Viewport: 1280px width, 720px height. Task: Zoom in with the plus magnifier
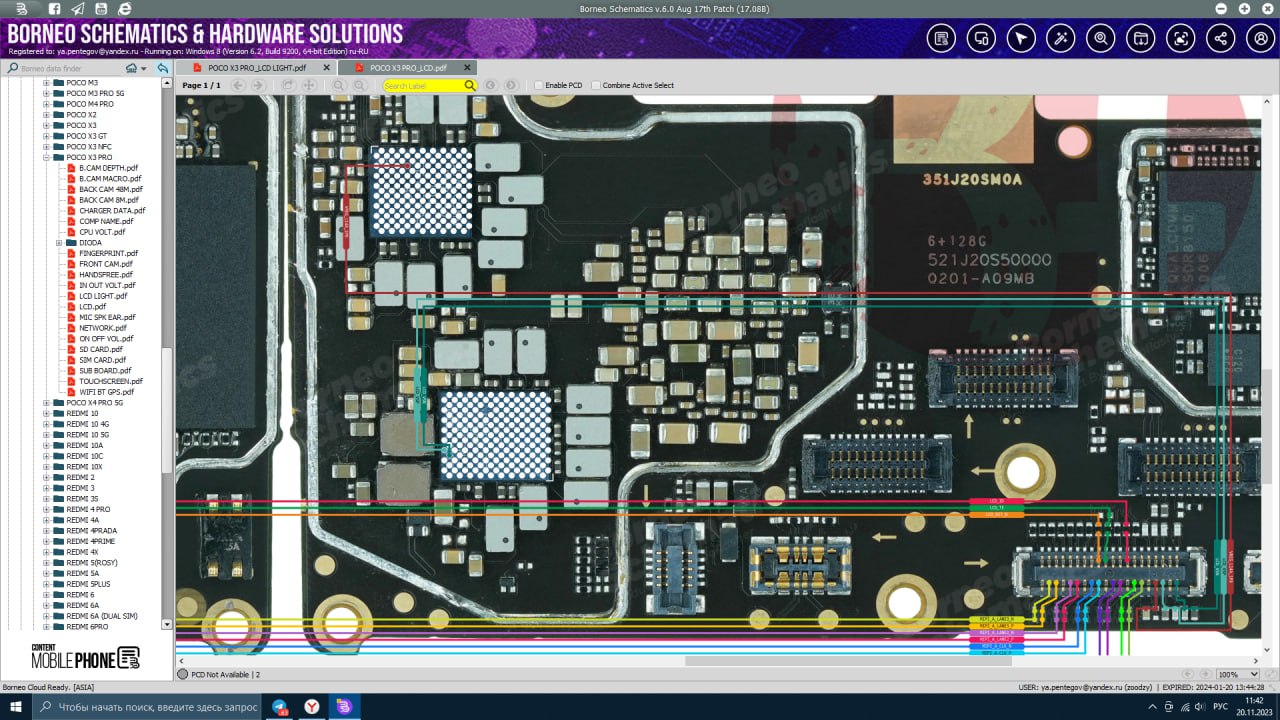pyautogui.click(x=360, y=85)
